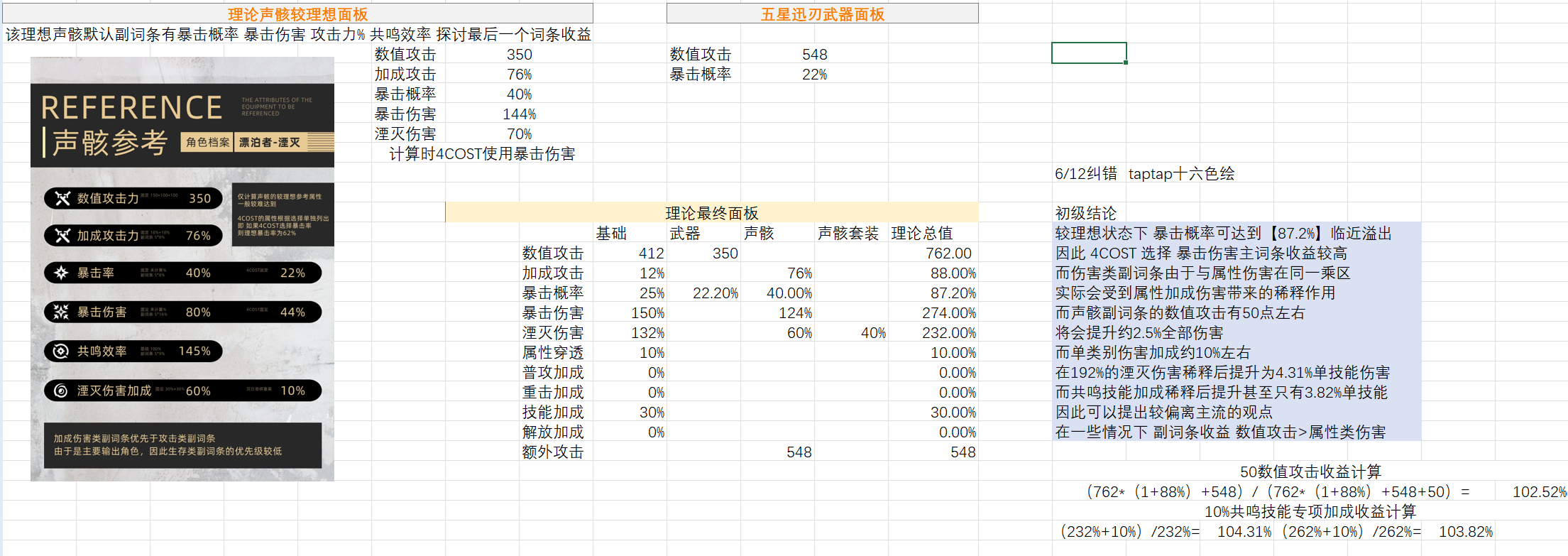Select '22%' 暴击概率 in the weapon panel
The image size is (1568, 556).
click(x=815, y=75)
